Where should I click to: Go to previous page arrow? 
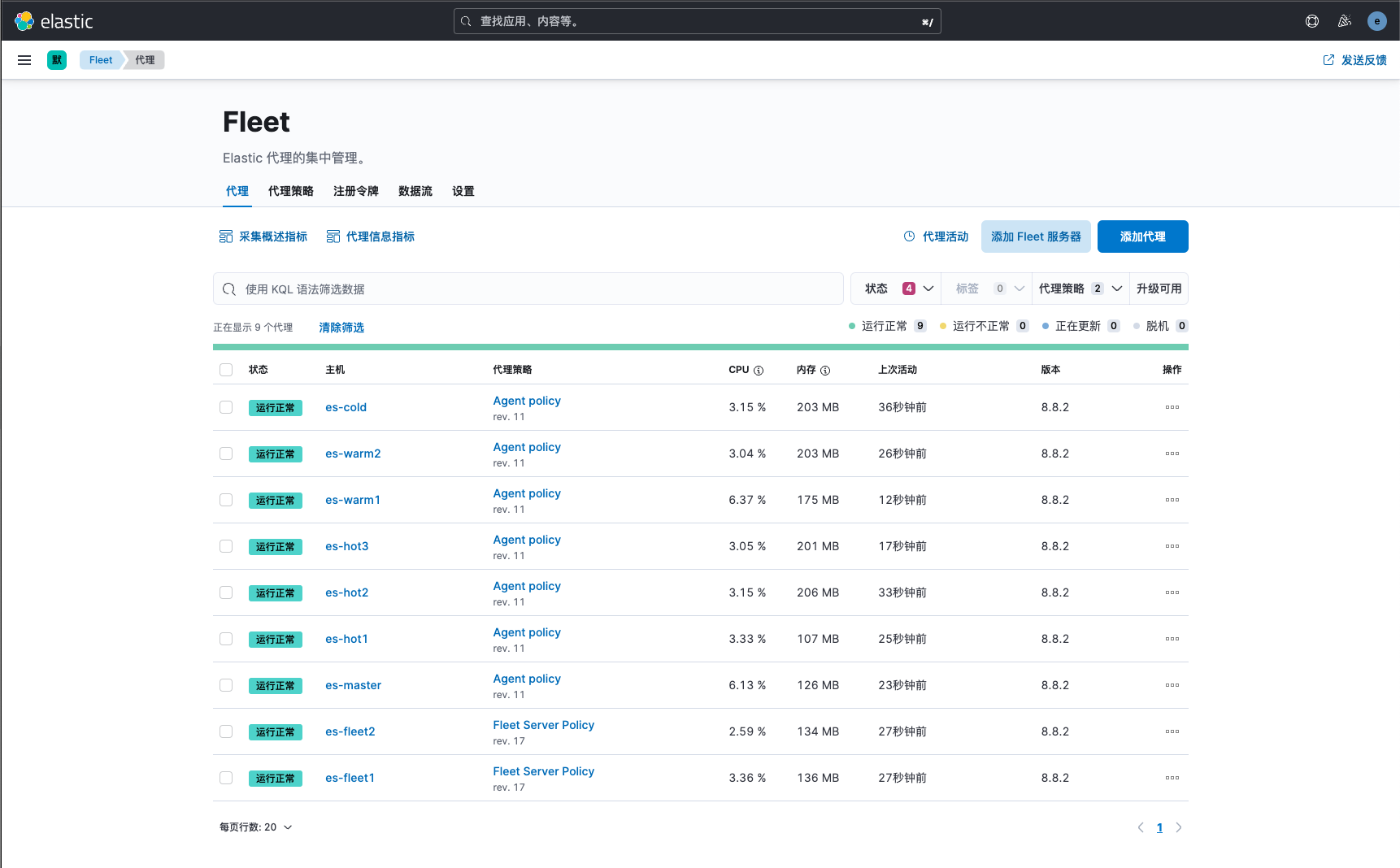(x=1141, y=827)
